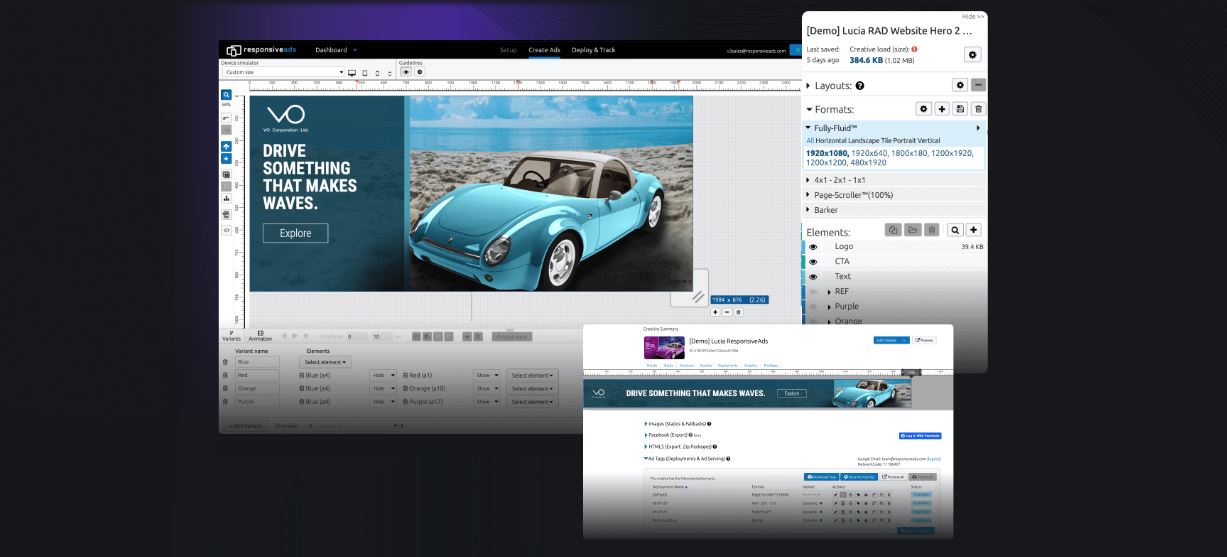
Task: Click the zoom magnifier tool in left toolbar
Action: (x=227, y=96)
